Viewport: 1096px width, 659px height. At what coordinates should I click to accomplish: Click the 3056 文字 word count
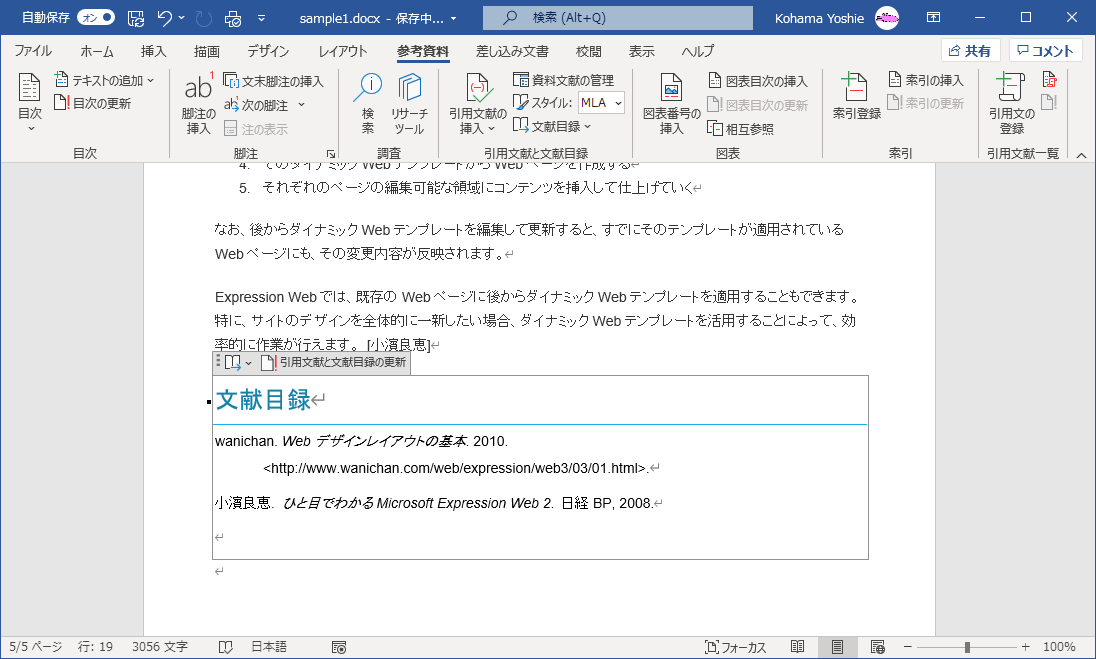[x=159, y=647]
